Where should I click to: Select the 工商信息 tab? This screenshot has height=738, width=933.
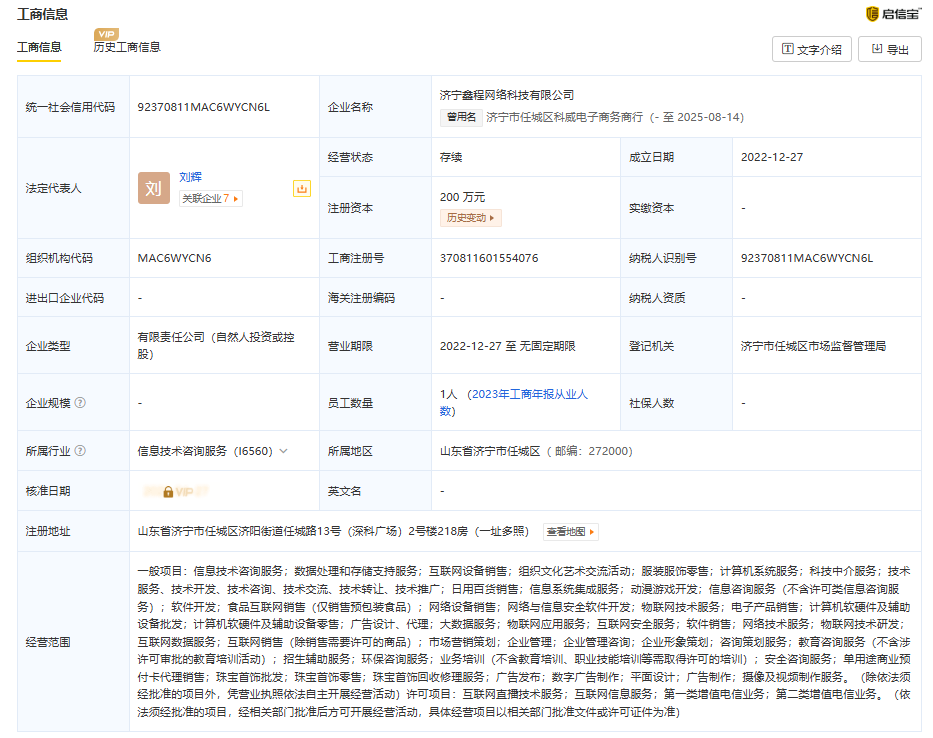coord(39,47)
